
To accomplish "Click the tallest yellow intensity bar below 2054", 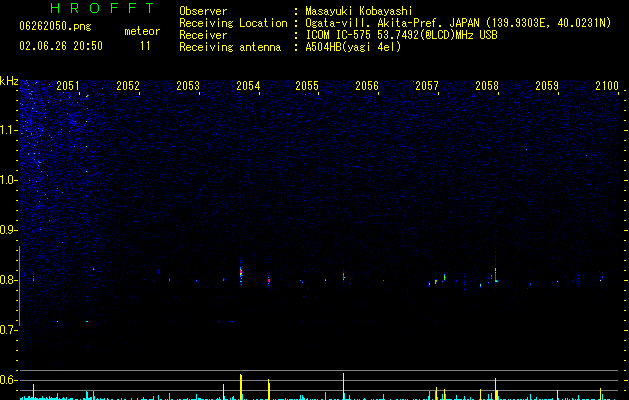I will [x=241, y=387].
